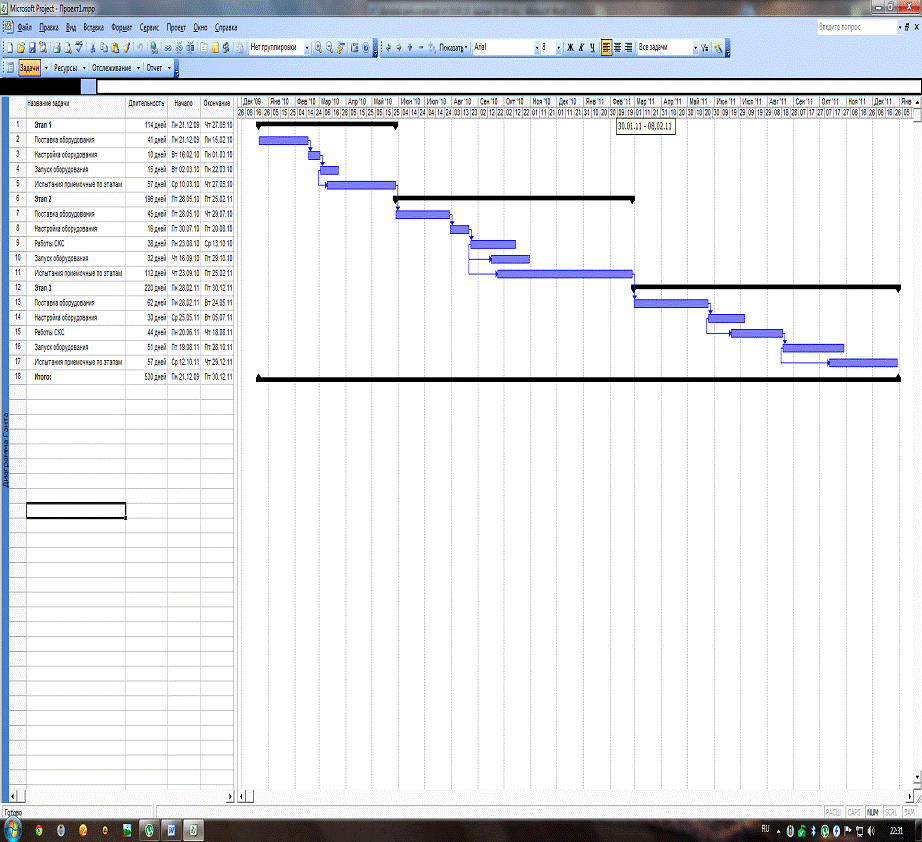The height and width of the screenshot is (842, 922).
Task: Click the vertical scrollbar of Gantt chart
Action: coord(916,400)
